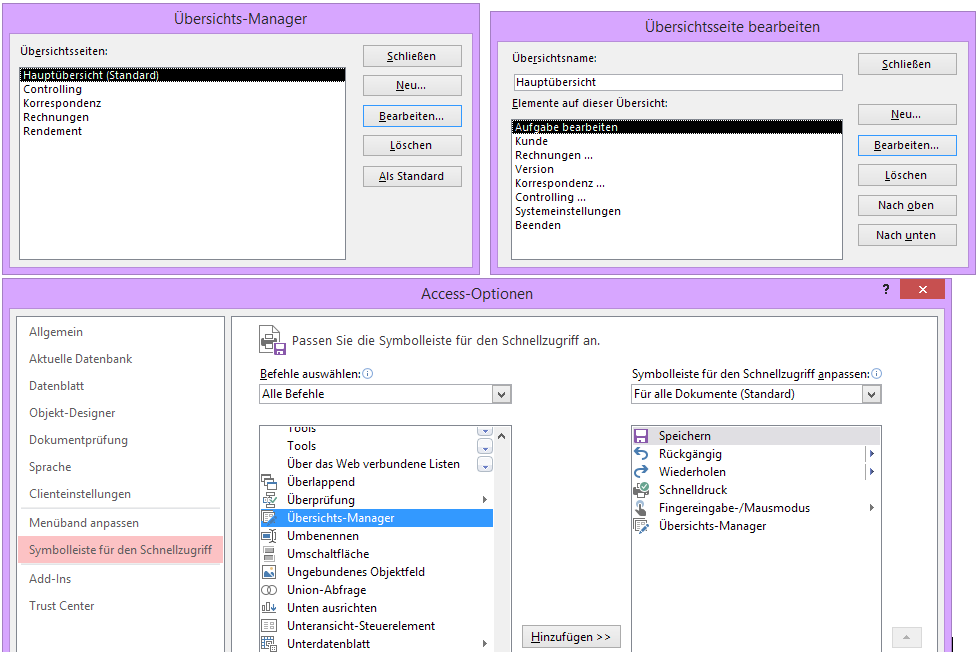
Task: Open the Für alle Dokumente dropdown
Action: click(x=871, y=394)
